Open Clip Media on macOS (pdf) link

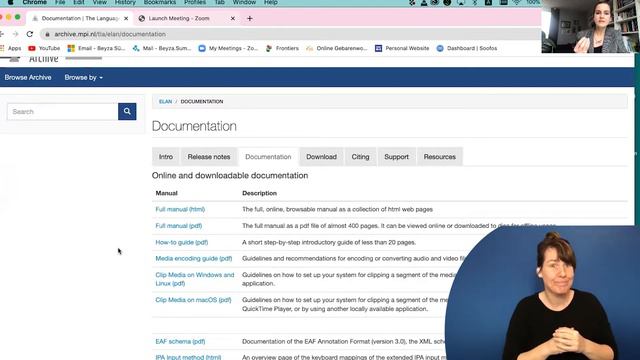coord(193,300)
